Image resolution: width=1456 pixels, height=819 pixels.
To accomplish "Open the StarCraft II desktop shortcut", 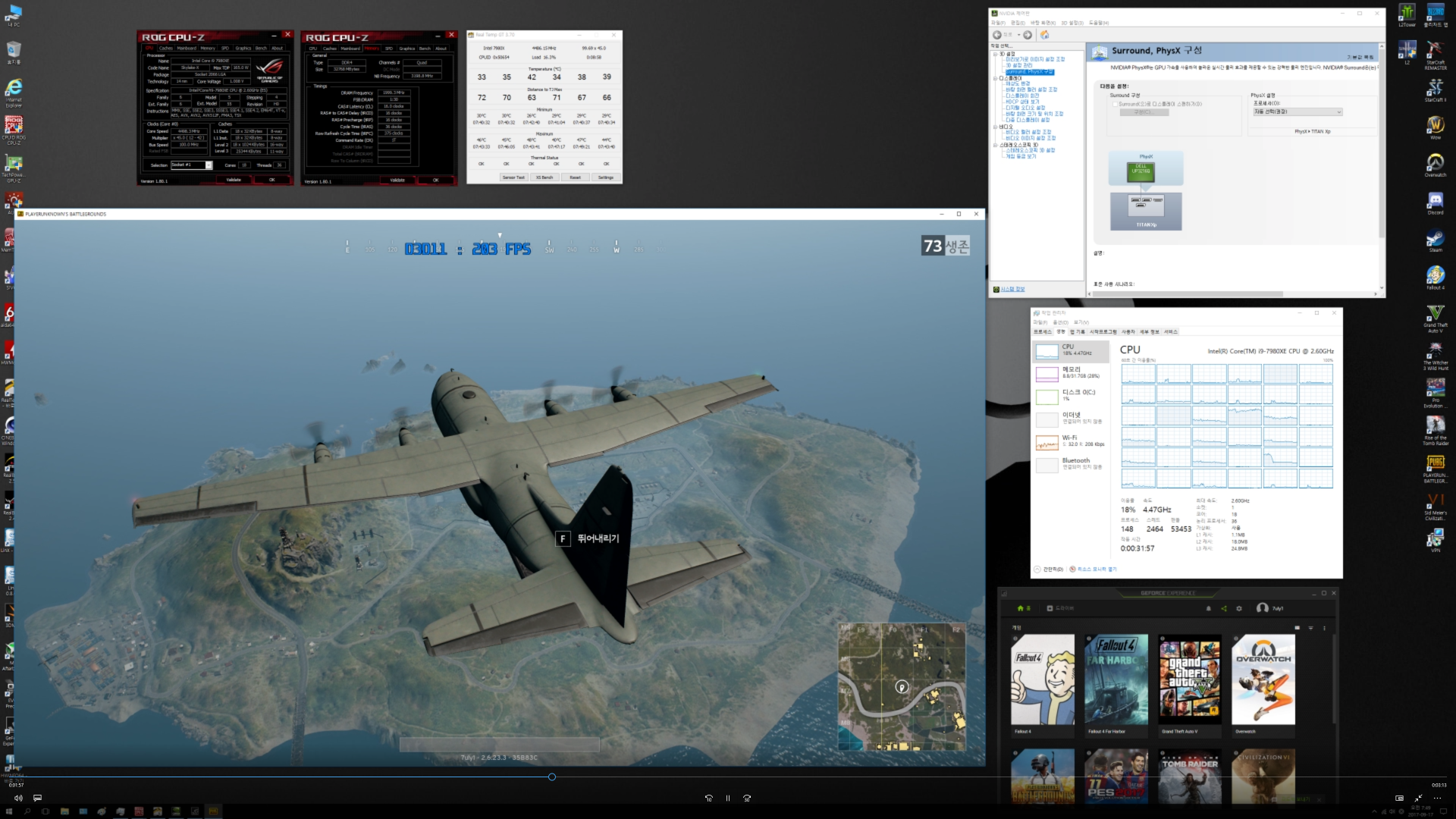I will point(1435,90).
